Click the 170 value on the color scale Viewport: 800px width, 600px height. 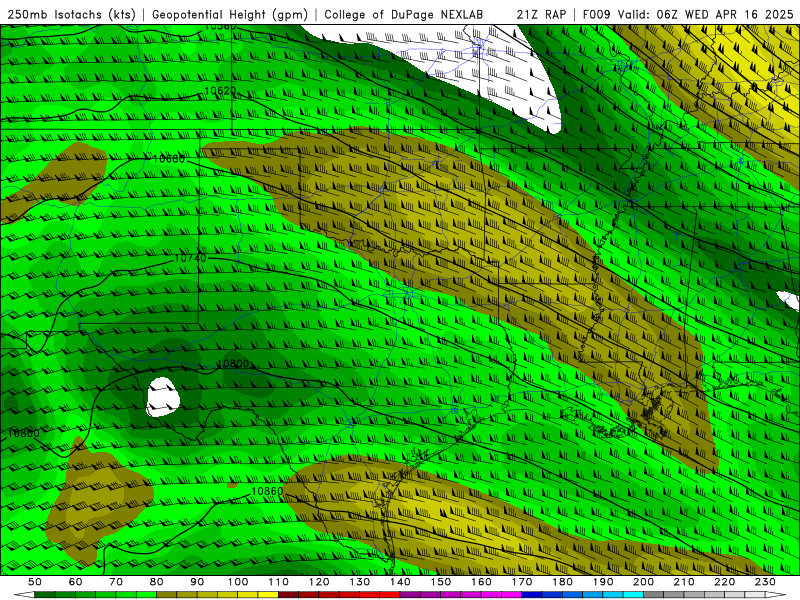point(522,582)
